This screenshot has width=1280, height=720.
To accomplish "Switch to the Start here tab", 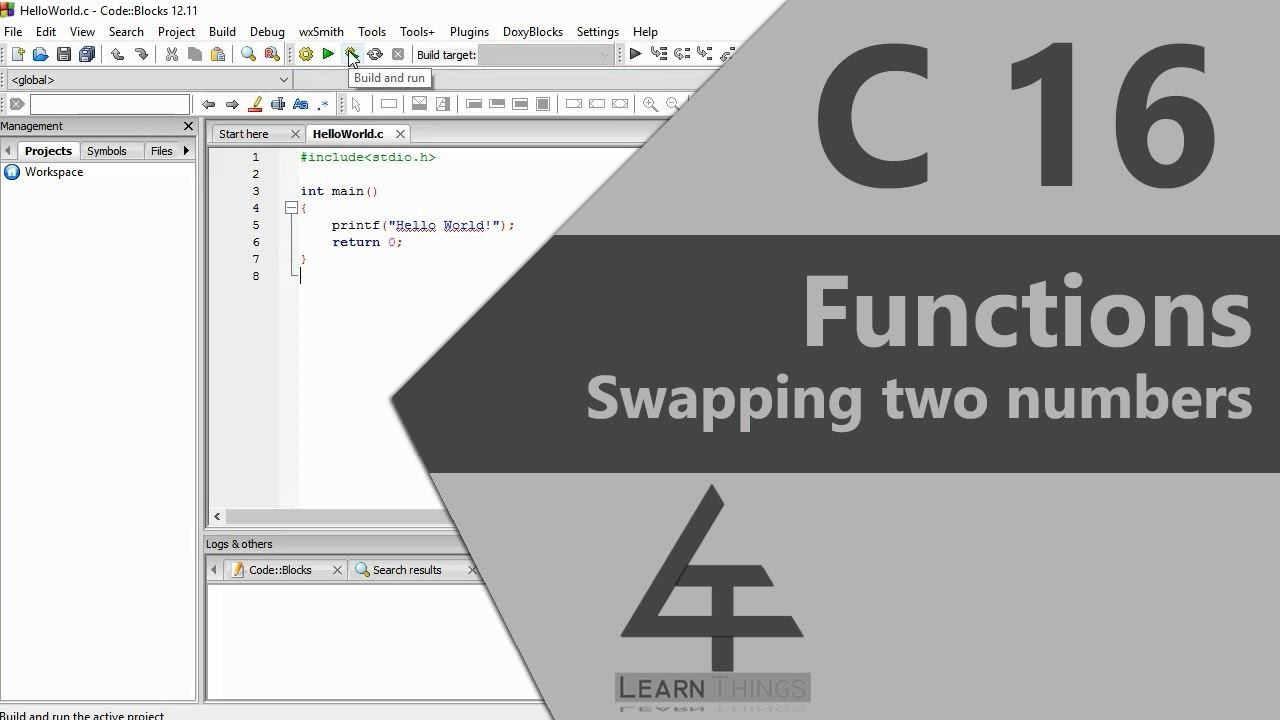I will pyautogui.click(x=244, y=134).
